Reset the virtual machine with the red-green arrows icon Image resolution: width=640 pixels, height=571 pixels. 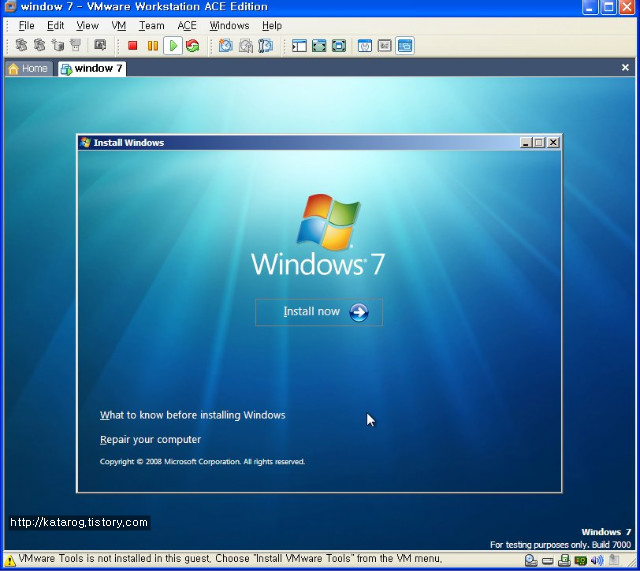[193, 45]
